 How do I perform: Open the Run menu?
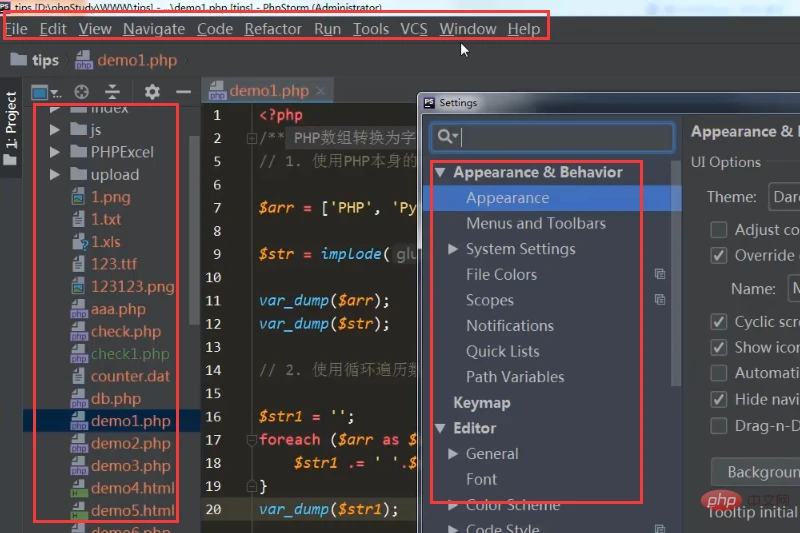point(327,29)
